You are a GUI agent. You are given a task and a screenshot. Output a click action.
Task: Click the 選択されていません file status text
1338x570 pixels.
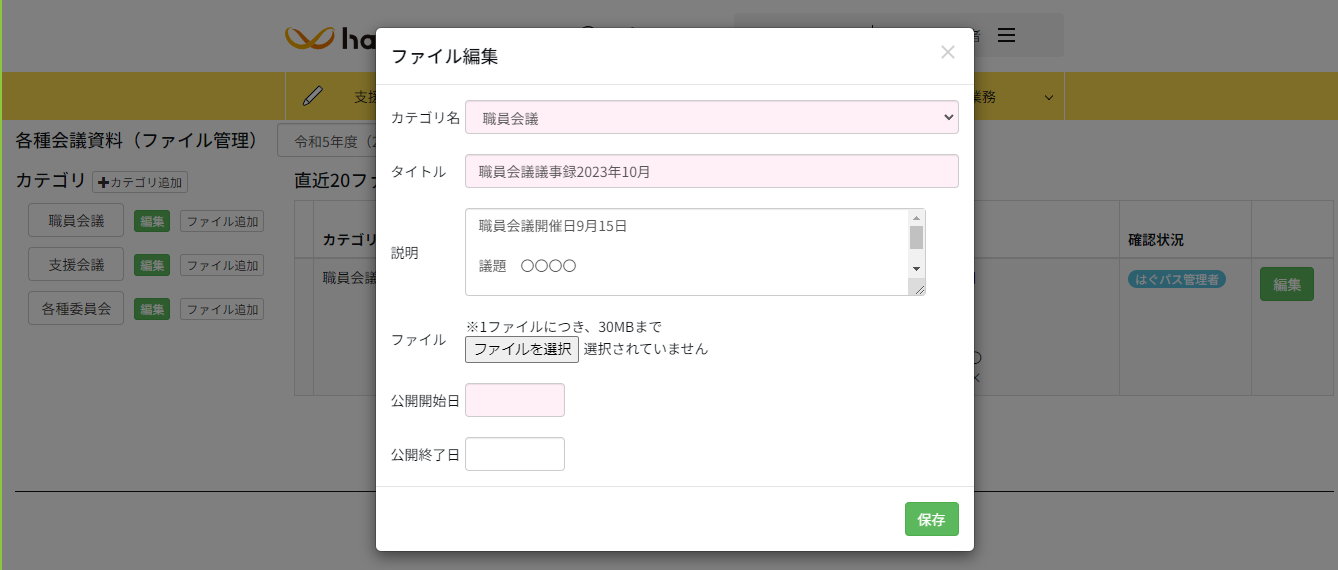pyautogui.click(x=646, y=349)
